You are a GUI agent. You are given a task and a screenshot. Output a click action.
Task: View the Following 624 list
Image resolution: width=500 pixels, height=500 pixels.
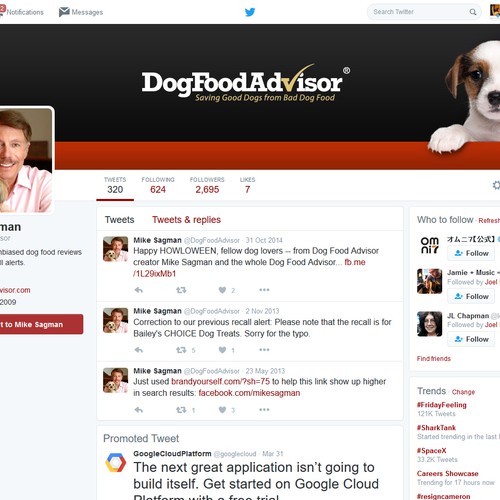point(158,185)
